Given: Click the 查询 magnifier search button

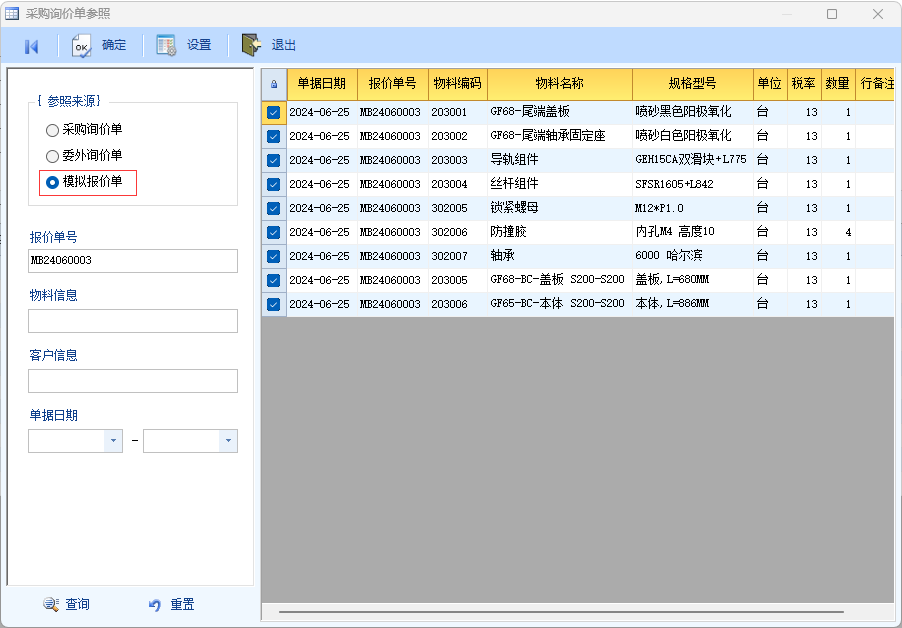Looking at the screenshot, I should click(67, 604).
